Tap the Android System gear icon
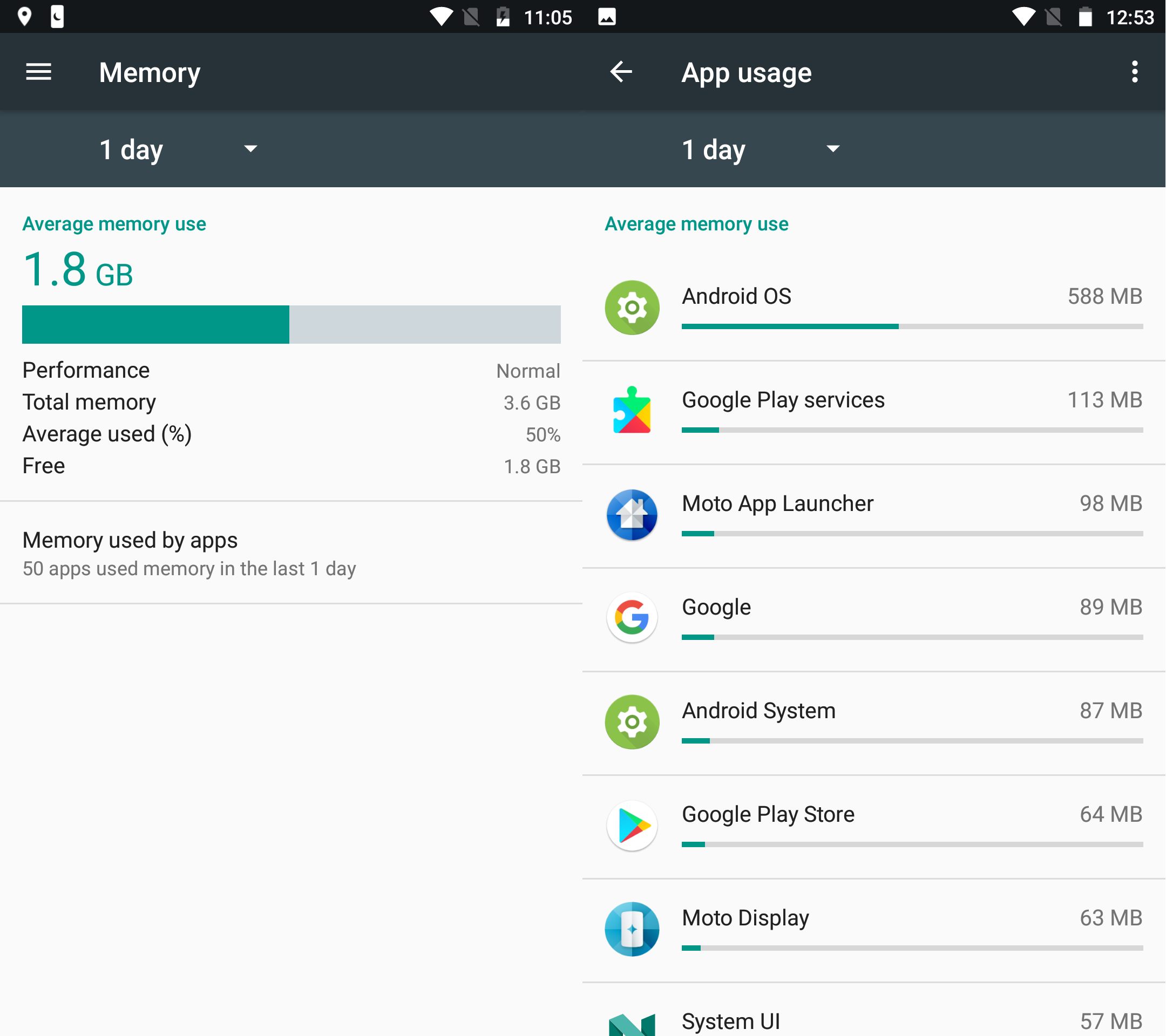The height and width of the screenshot is (1036, 1166). [632, 722]
